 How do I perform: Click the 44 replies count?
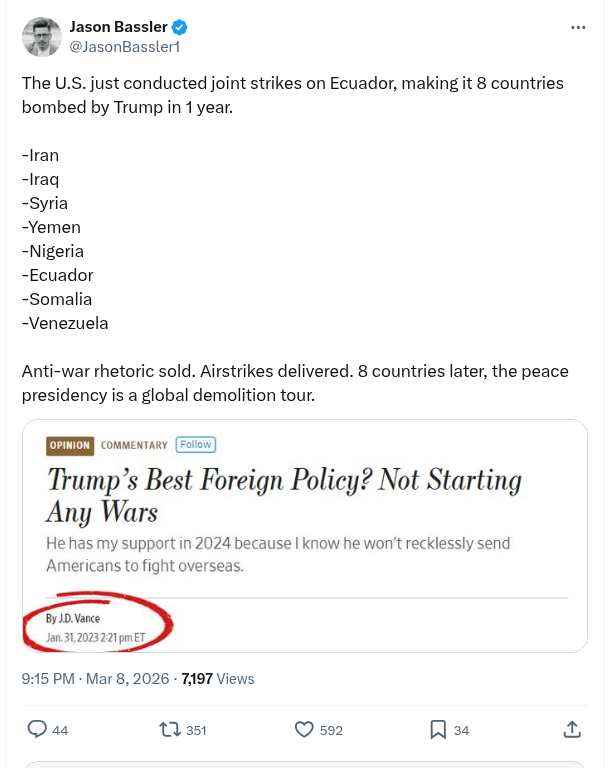pyautogui.click(x=60, y=731)
